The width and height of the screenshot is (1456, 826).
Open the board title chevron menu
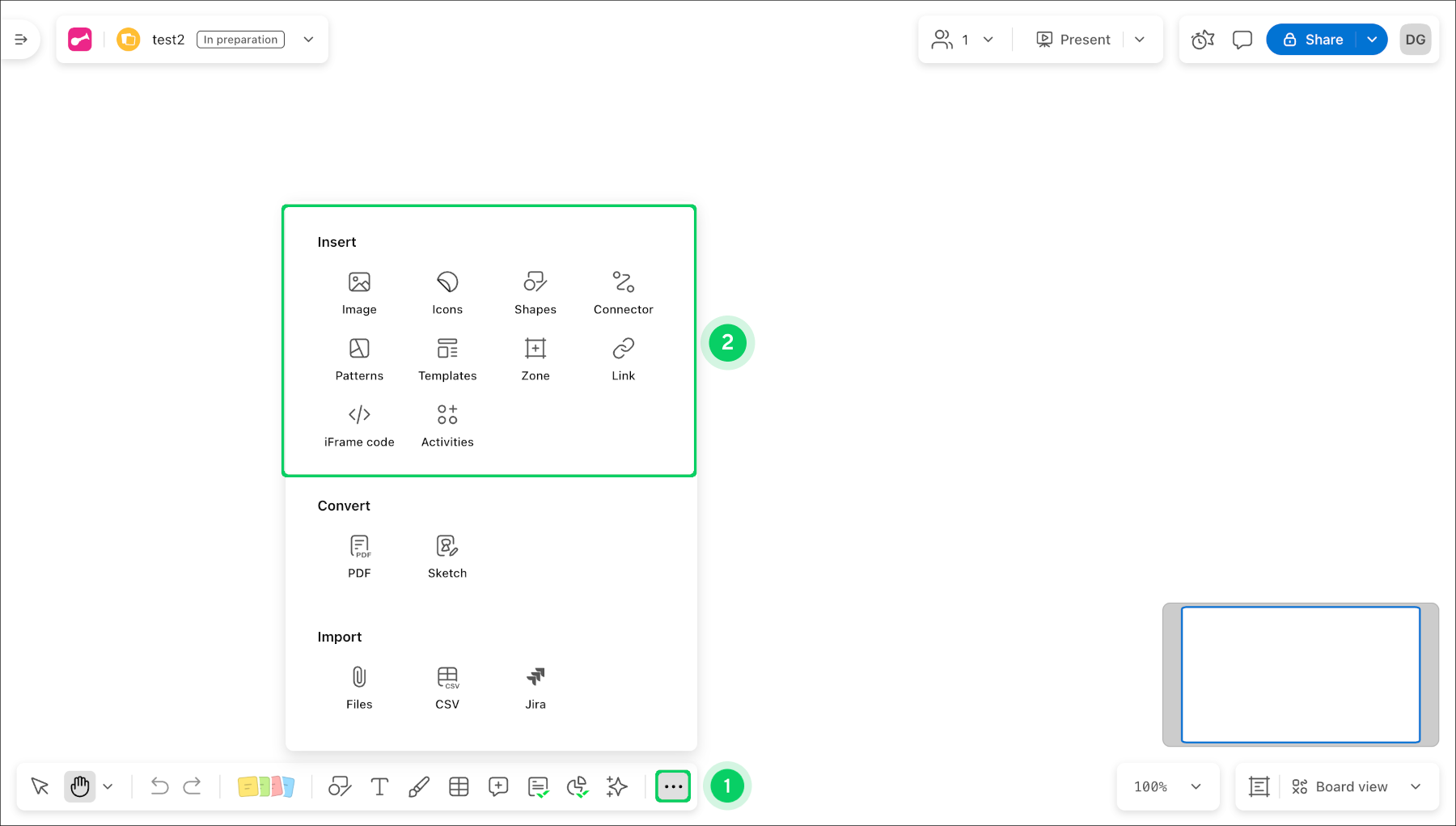tap(308, 39)
